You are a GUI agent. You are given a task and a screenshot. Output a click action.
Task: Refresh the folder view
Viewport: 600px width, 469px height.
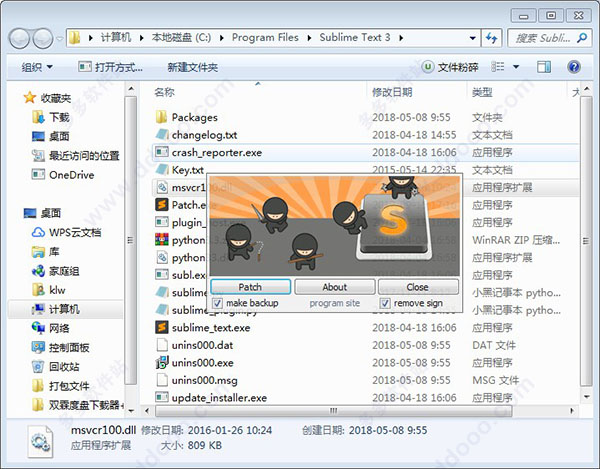click(492, 38)
